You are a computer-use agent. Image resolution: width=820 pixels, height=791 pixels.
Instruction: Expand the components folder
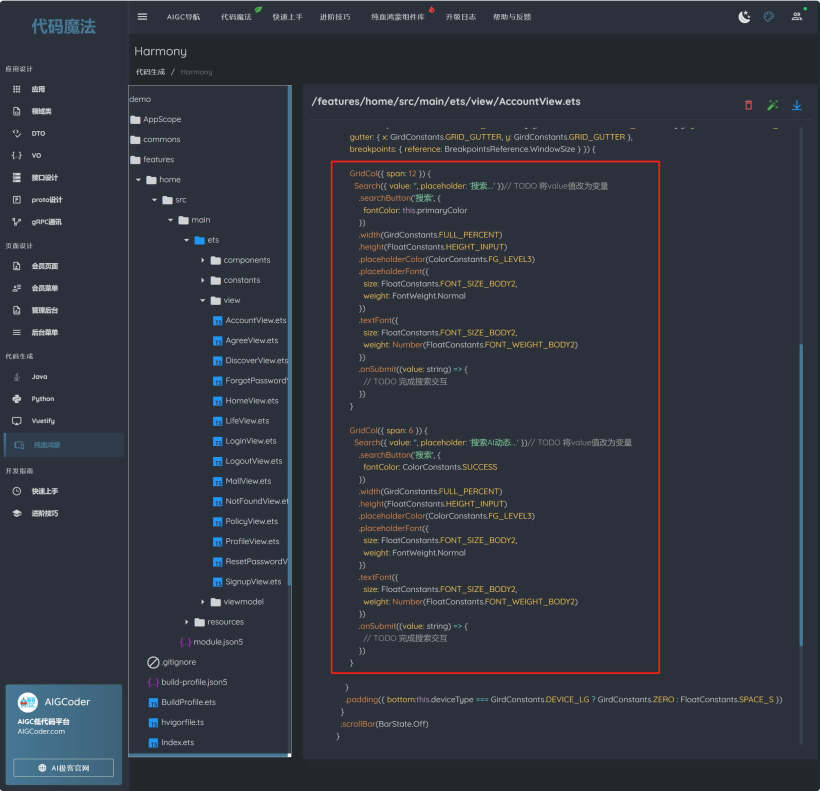[203, 260]
